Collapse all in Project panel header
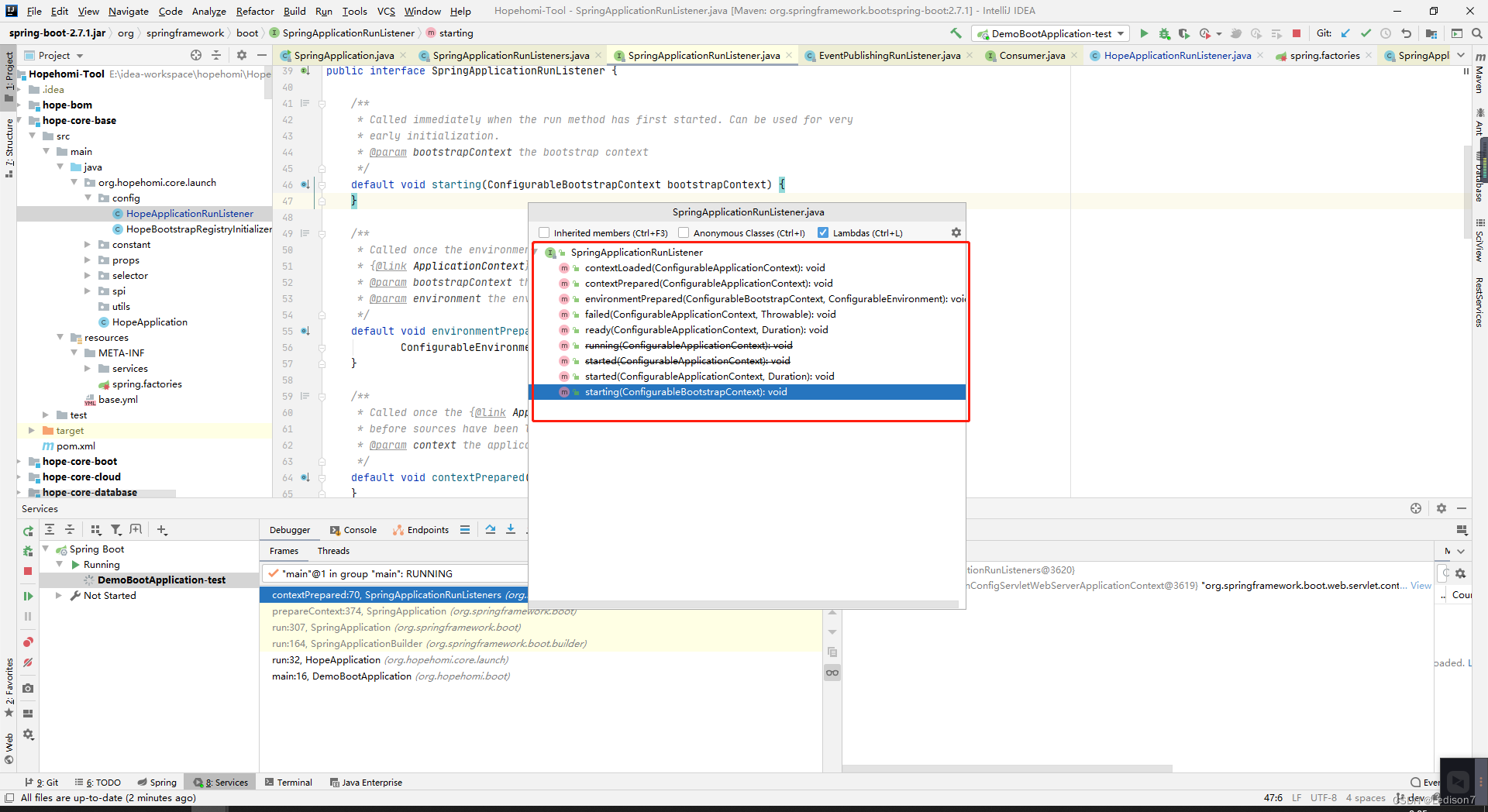Image resolution: width=1488 pixels, height=812 pixels. tap(216, 55)
